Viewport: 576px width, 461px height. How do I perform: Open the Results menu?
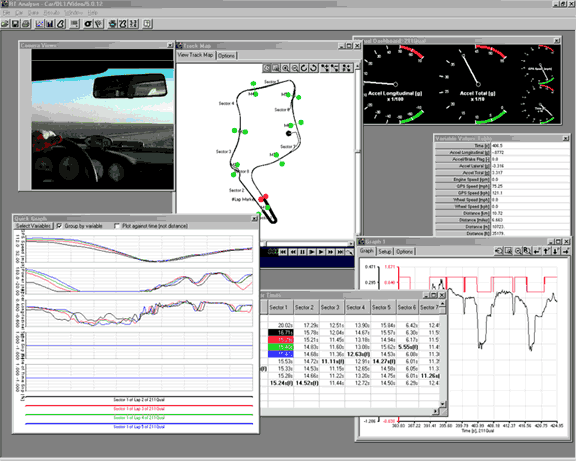point(52,13)
